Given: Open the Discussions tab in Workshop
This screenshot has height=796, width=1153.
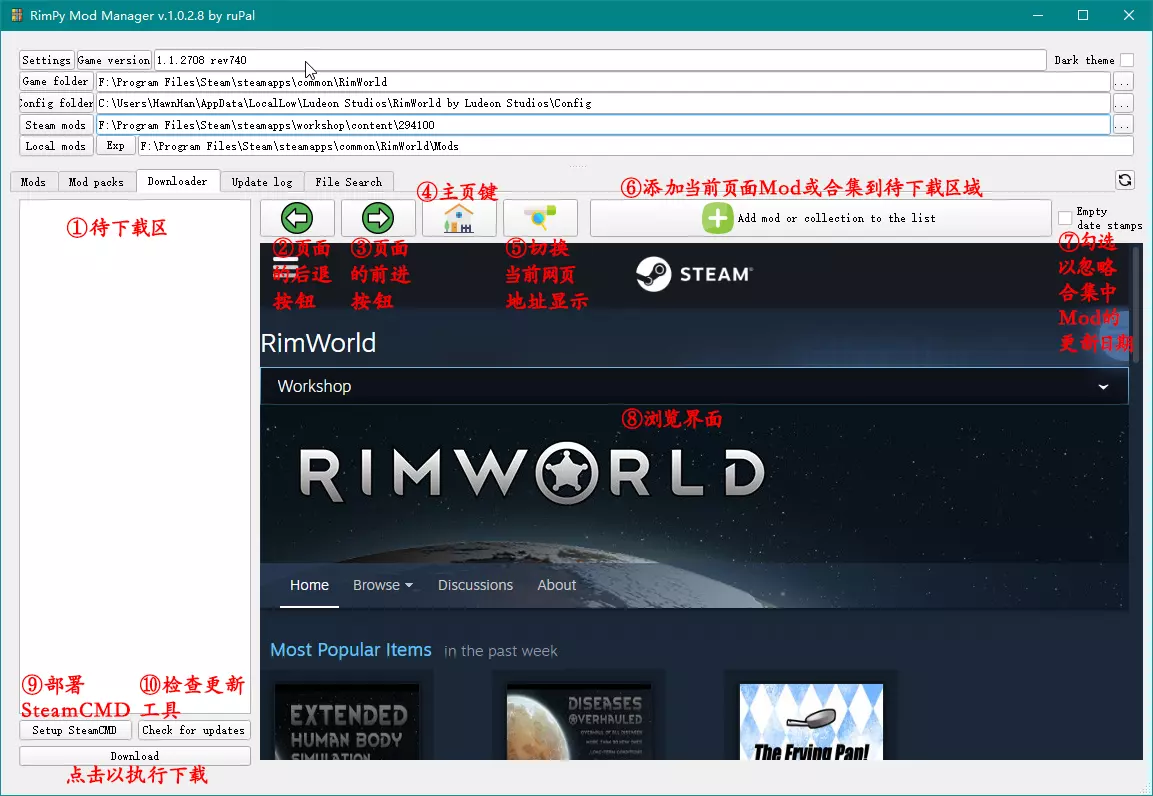Looking at the screenshot, I should click(x=475, y=585).
